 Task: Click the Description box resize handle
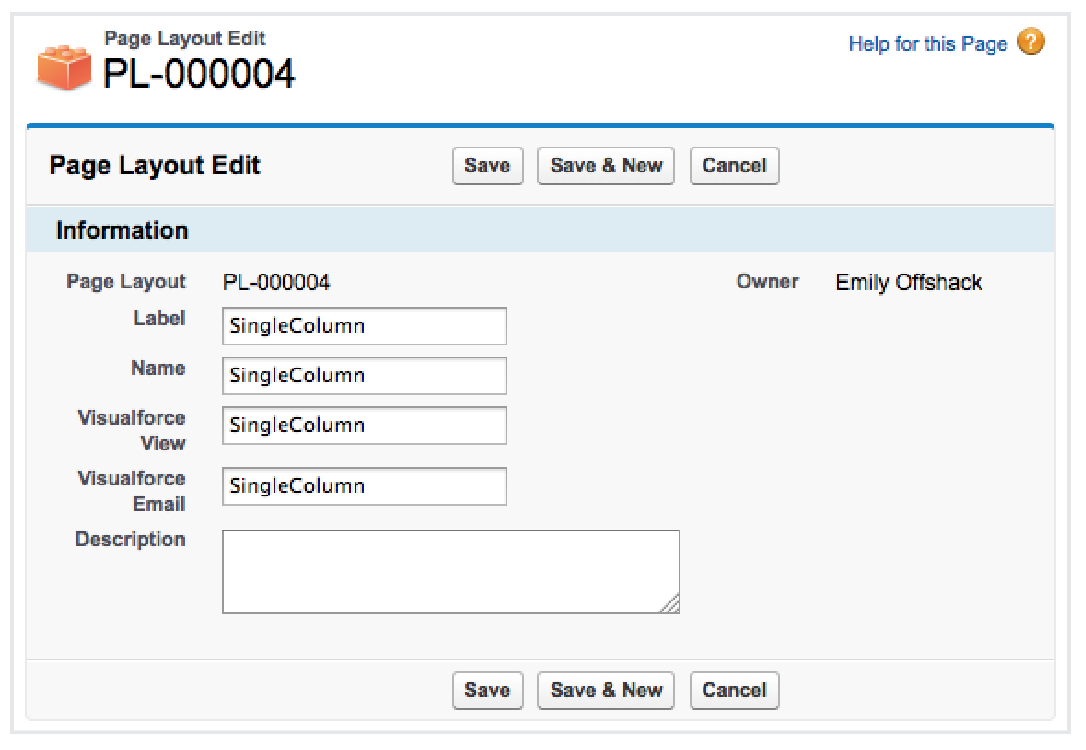tap(671, 604)
